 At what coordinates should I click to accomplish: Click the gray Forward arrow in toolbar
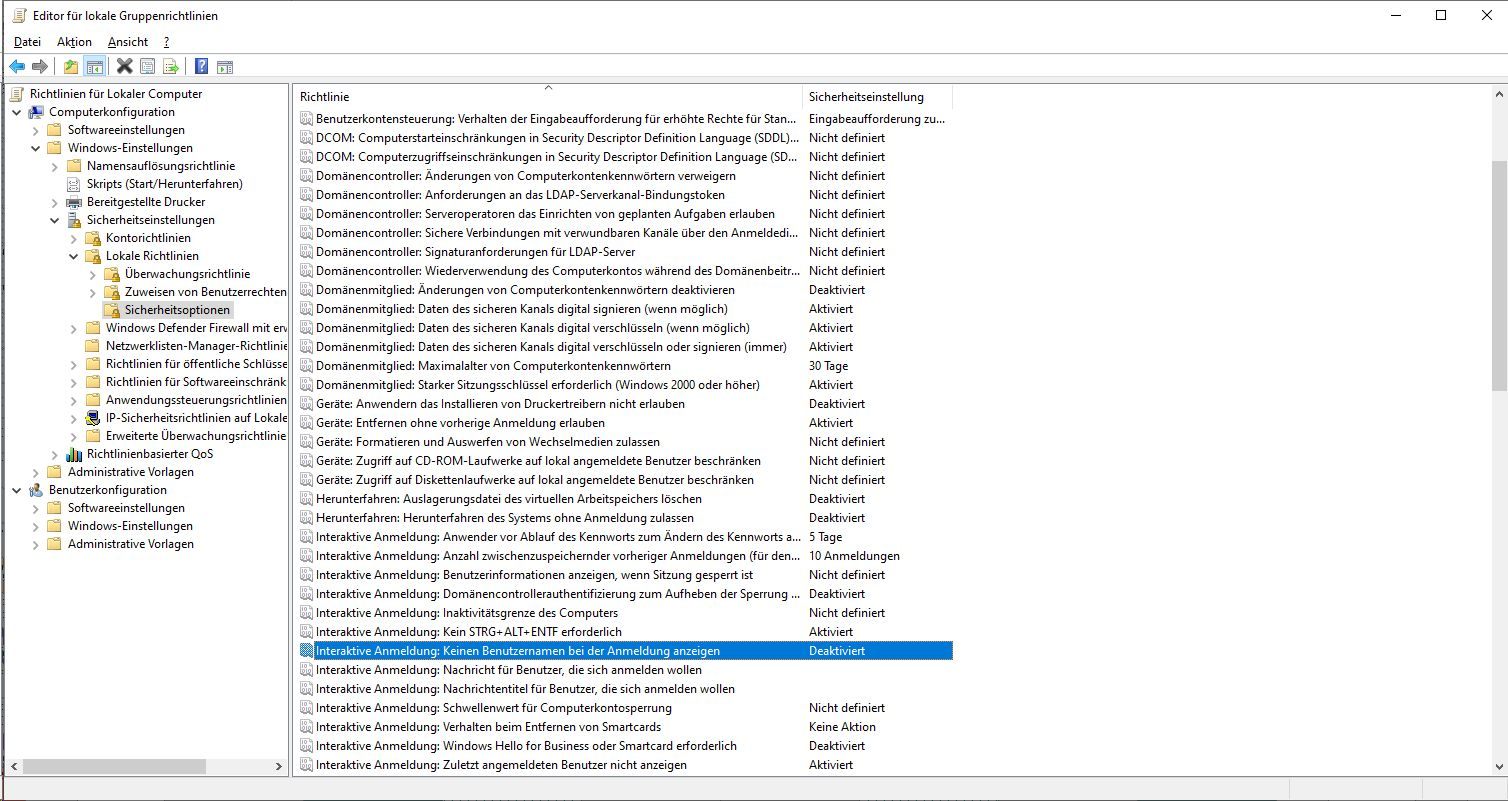tap(40, 66)
